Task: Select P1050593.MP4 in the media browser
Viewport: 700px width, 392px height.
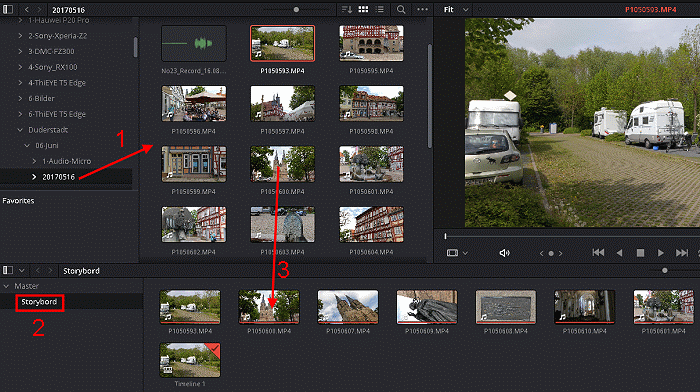Action: point(283,43)
